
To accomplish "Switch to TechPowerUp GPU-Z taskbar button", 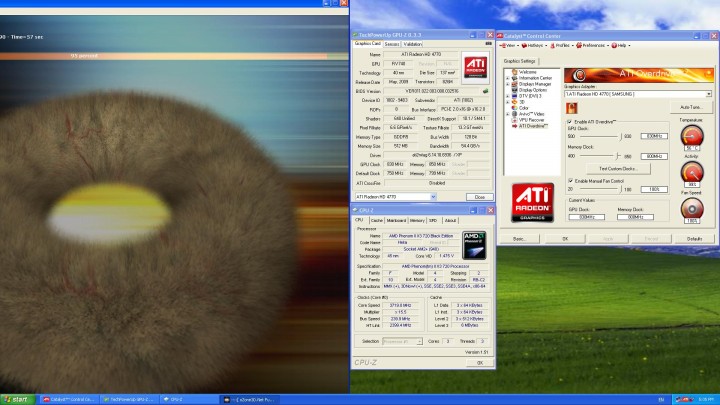I will click(130, 399).
